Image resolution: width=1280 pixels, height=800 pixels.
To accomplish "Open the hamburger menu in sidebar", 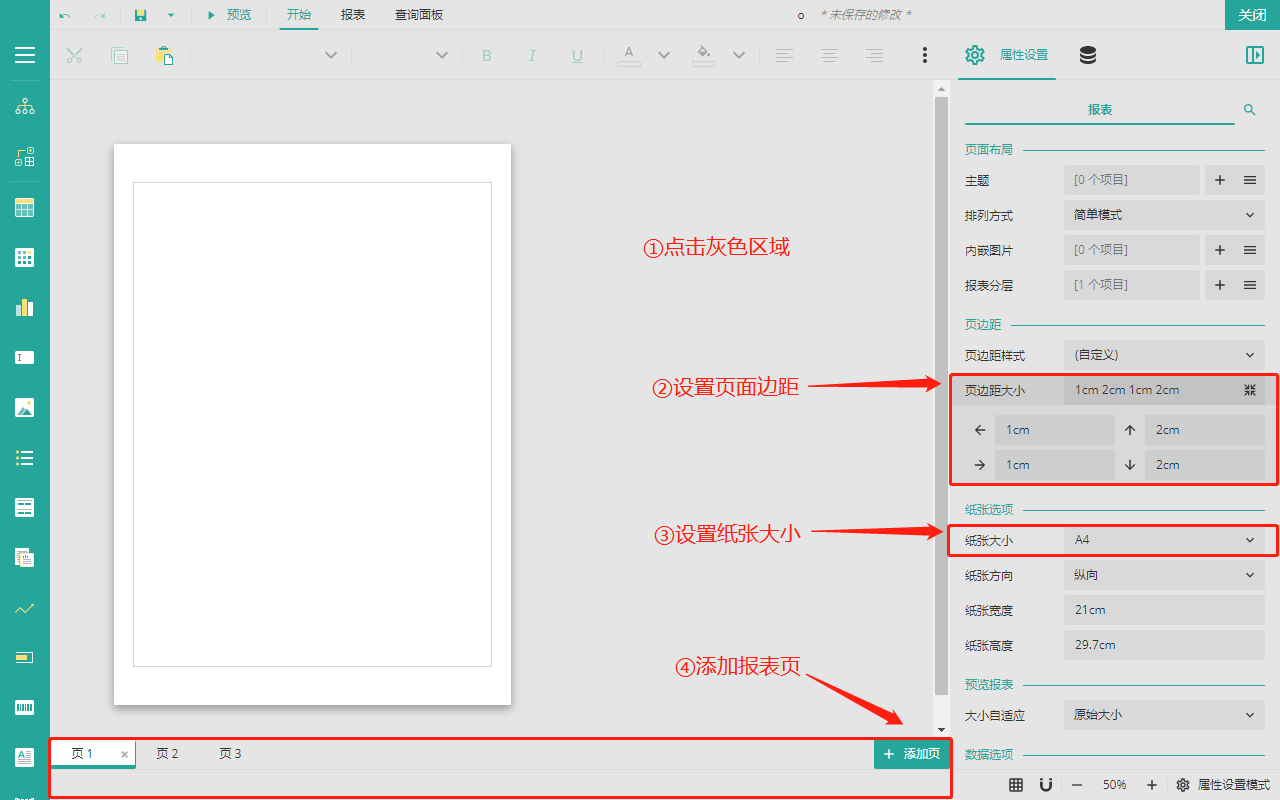I will coord(25,55).
